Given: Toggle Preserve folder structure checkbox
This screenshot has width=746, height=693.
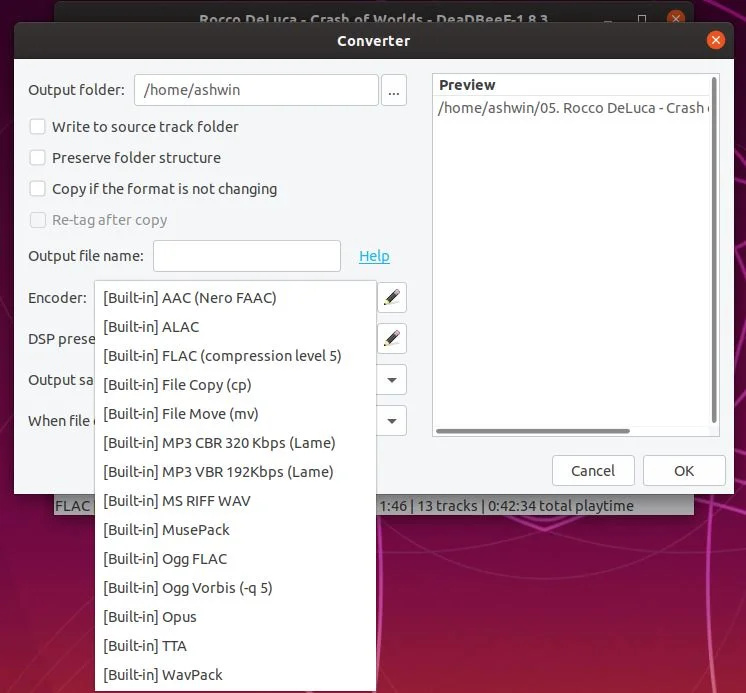Looking at the screenshot, I should pos(38,158).
